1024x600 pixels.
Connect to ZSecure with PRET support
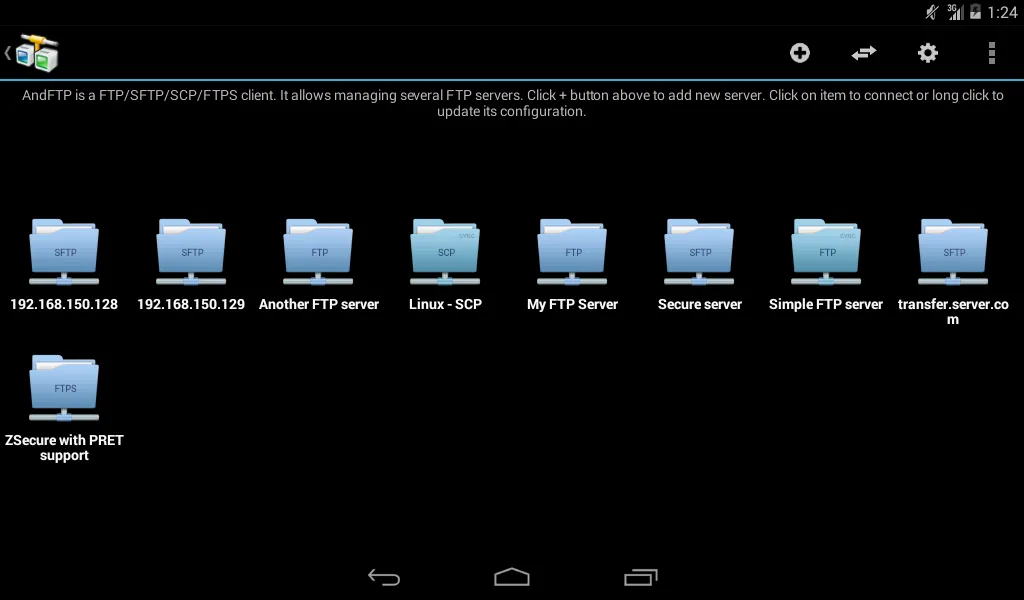(x=64, y=385)
